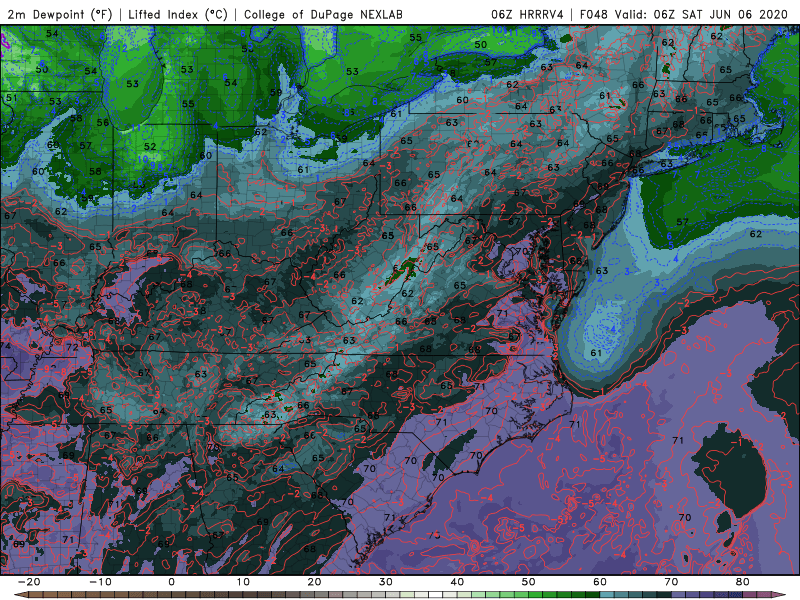
Task: Click the right arrow end of color bar
Action: (x=780, y=595)
